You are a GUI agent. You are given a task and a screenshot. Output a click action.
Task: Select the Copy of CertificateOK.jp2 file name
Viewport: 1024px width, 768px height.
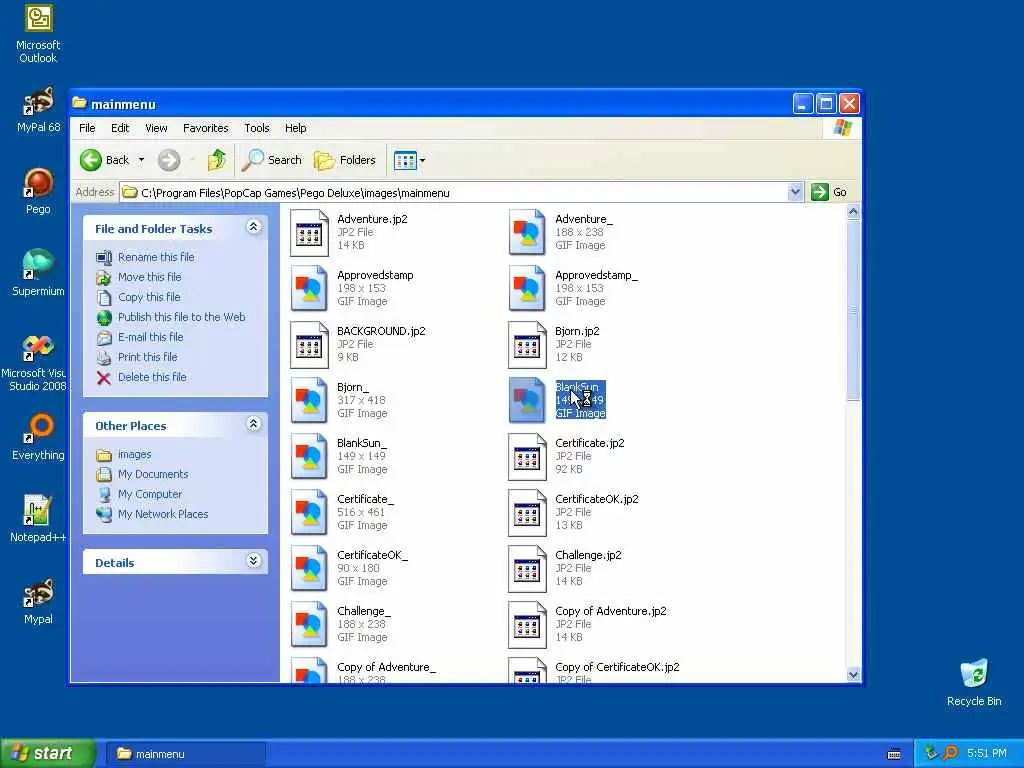(617, 667)
